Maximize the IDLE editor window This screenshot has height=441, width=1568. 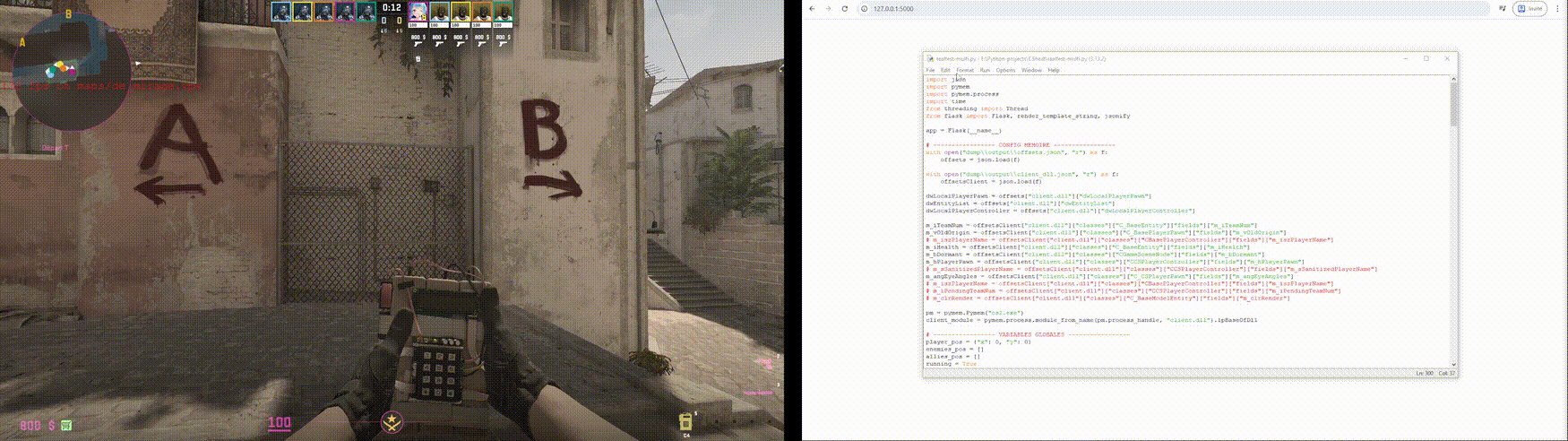[x=1426, y=59]
